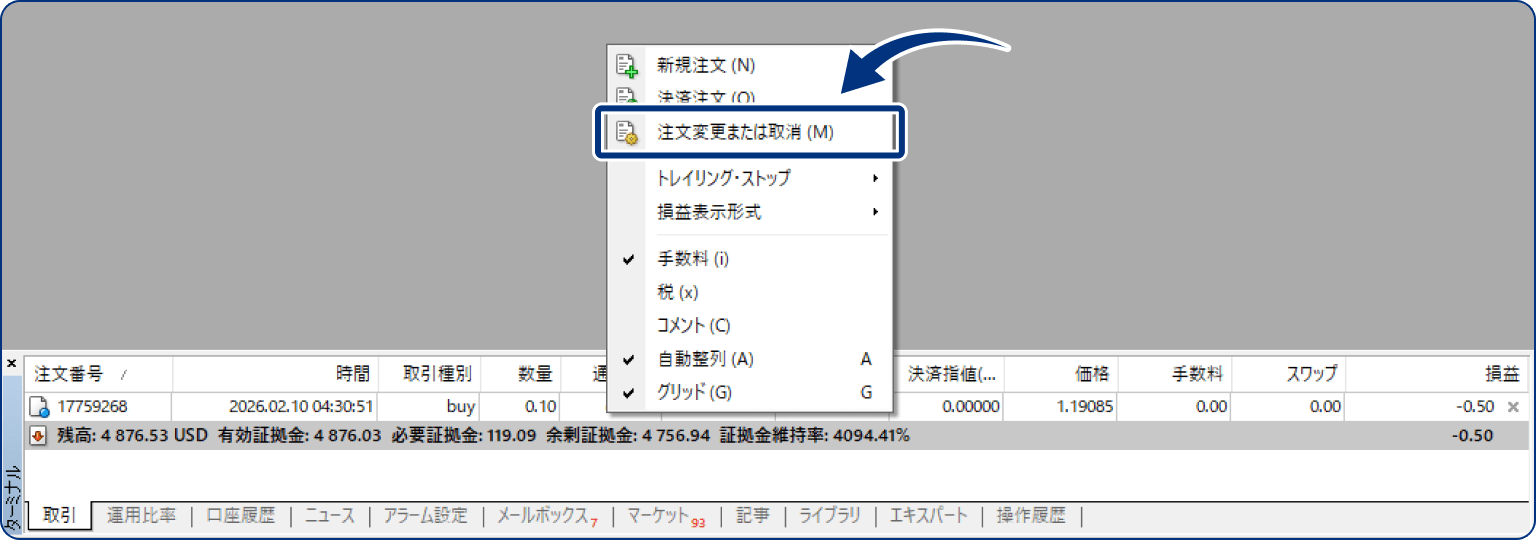Toggle グリッド (G) option

[751, 393]
